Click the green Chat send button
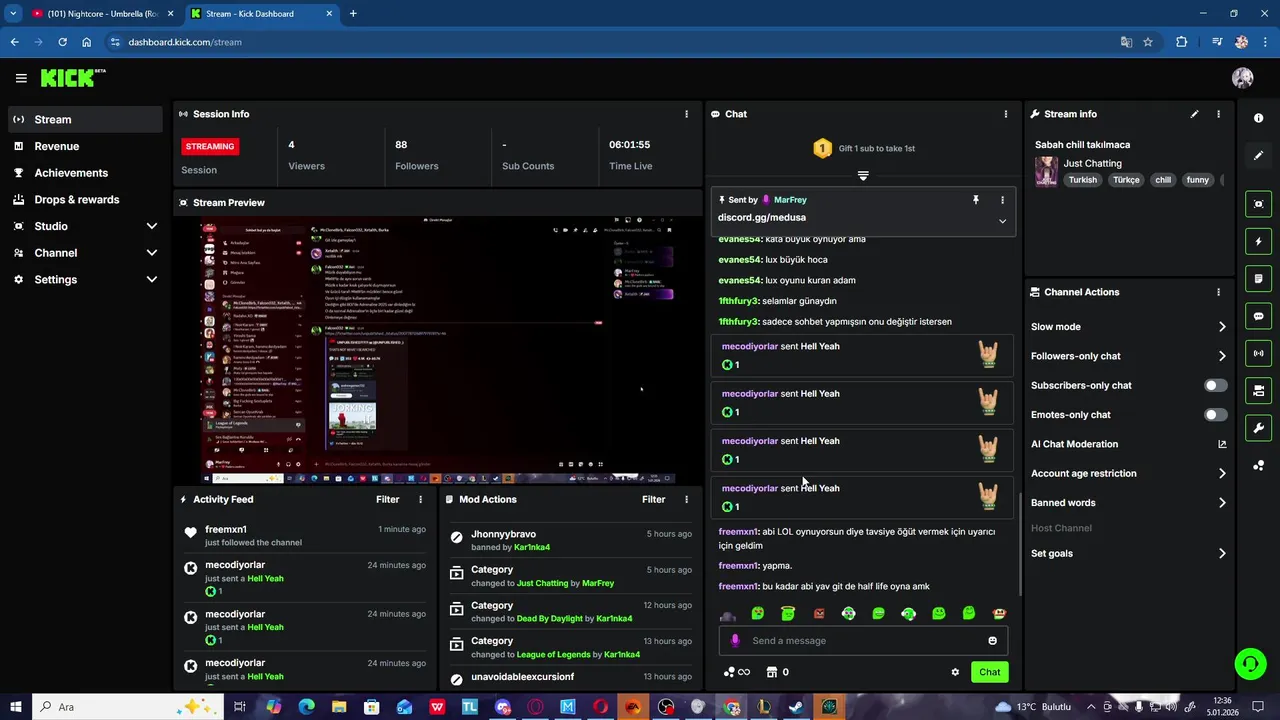The image size is (1280, 720). (x=989, y=672)
